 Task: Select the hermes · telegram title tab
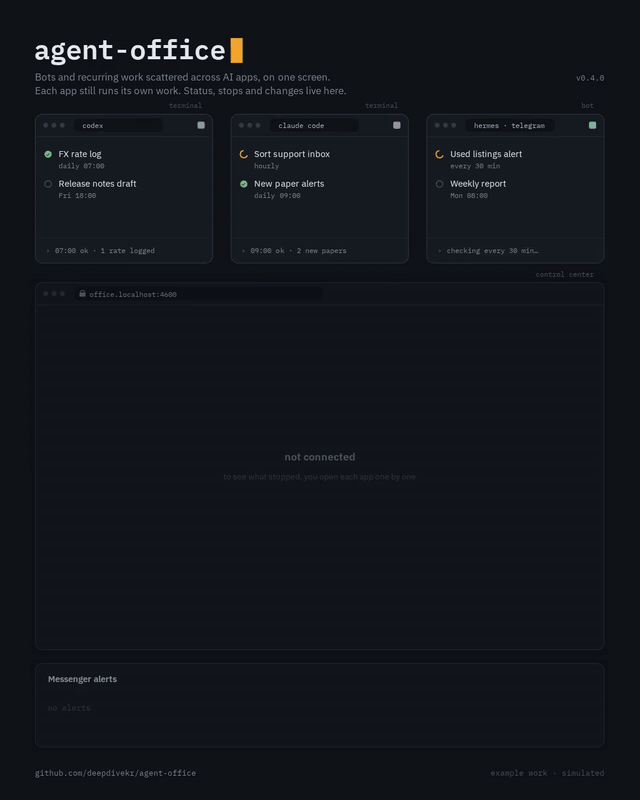click(510, 126)
